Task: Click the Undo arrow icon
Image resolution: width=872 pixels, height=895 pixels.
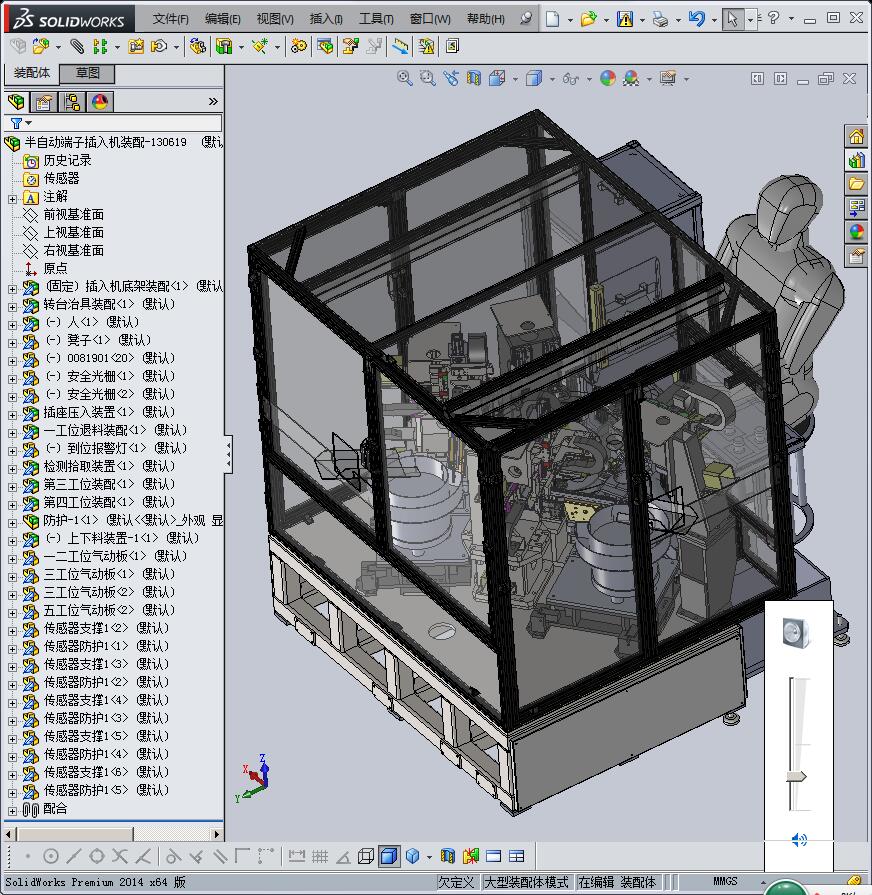Action: tap(696, 19)
